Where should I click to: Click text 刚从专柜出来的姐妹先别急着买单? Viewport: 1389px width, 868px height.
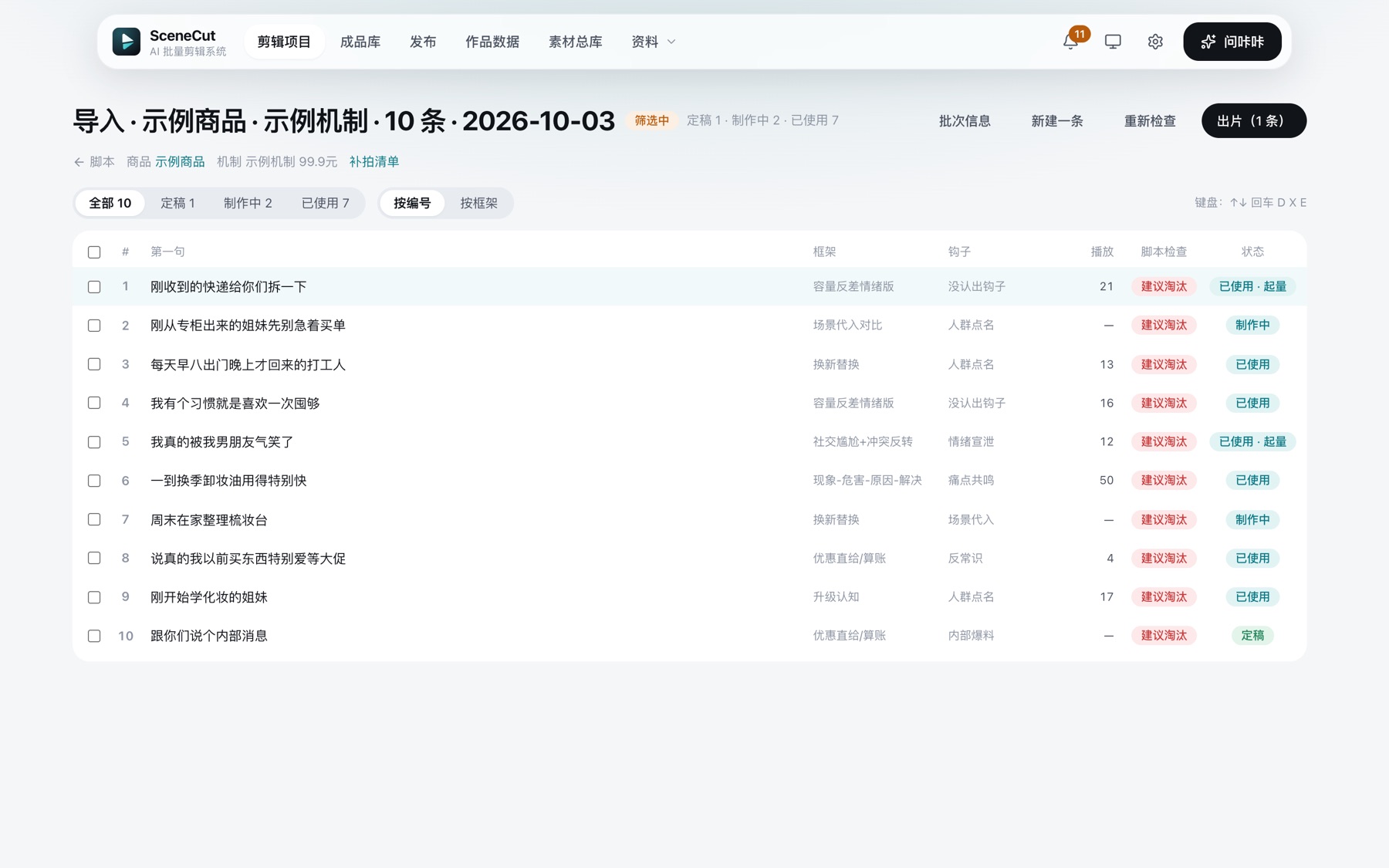click(248, 326)
